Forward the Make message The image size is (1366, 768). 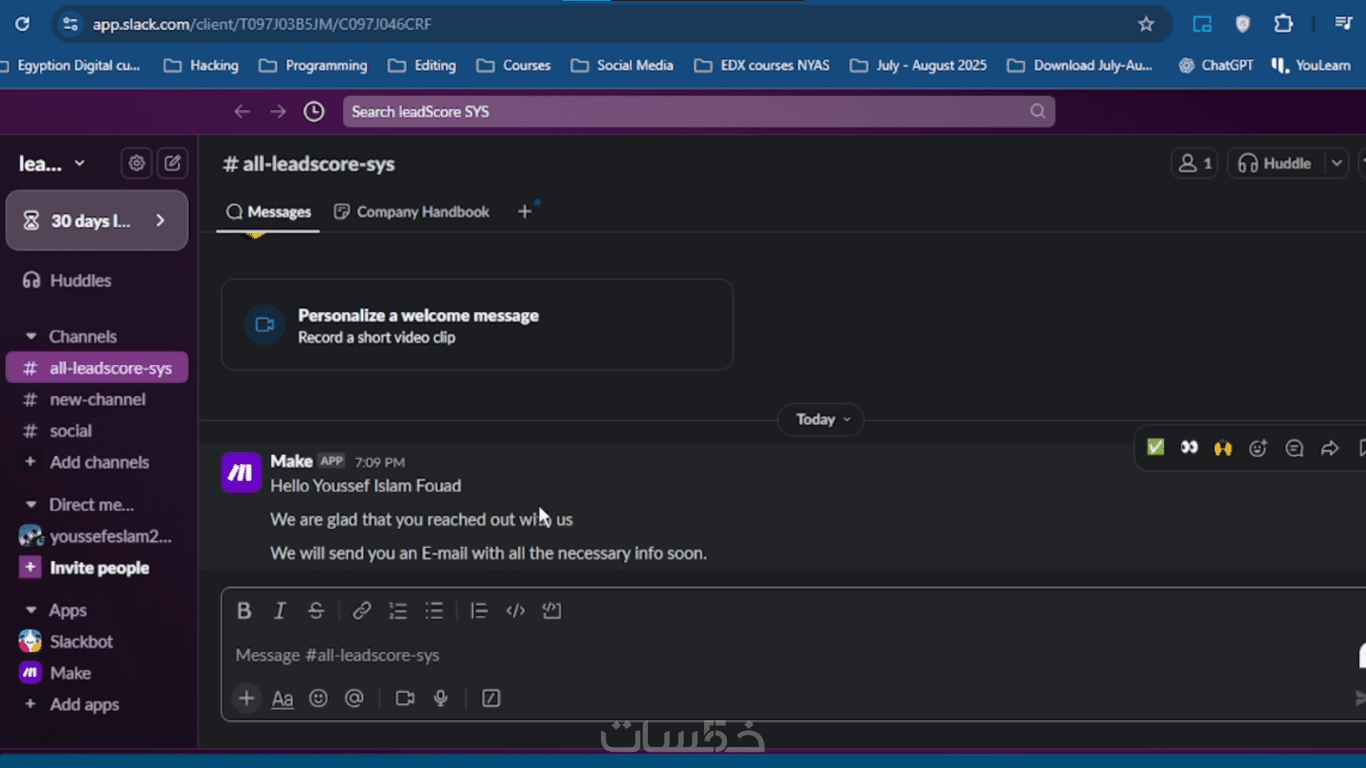(1330, 448)
